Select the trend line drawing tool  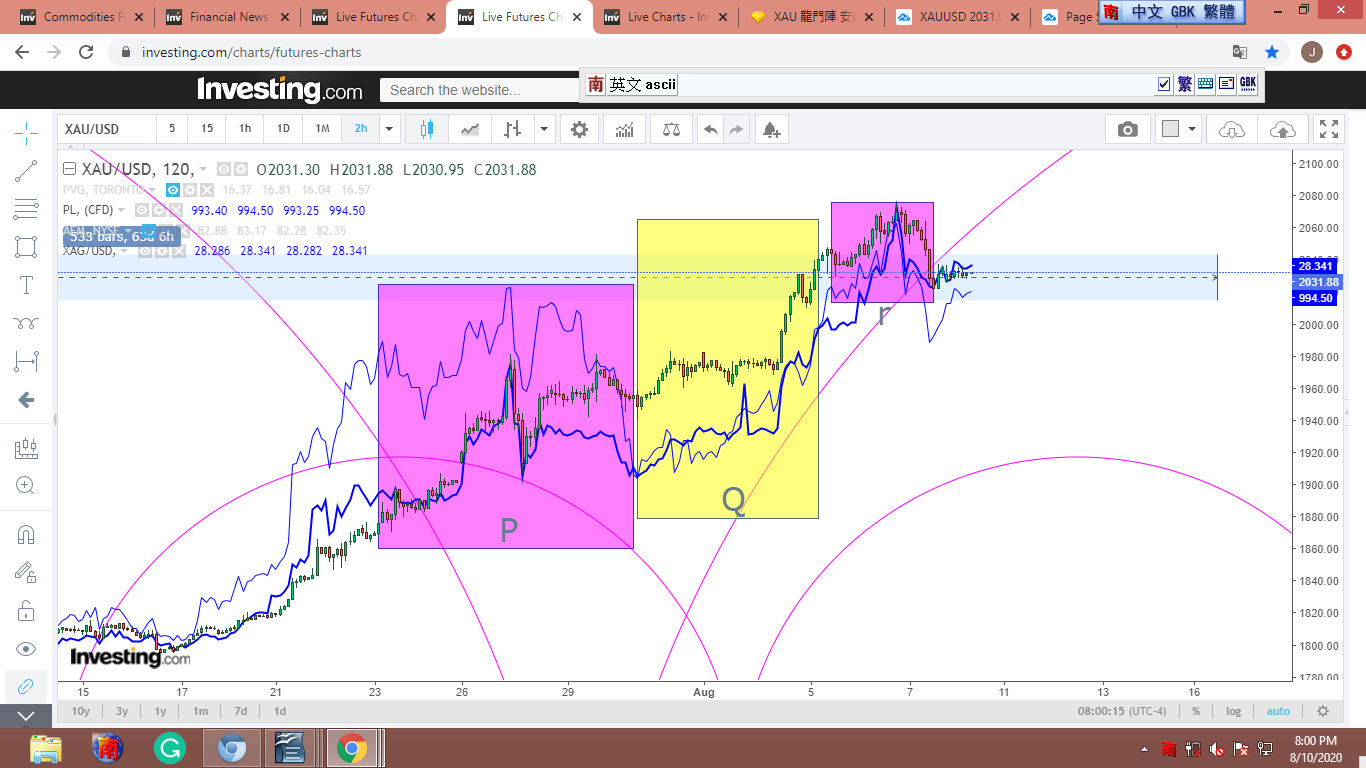pos(27,172)
